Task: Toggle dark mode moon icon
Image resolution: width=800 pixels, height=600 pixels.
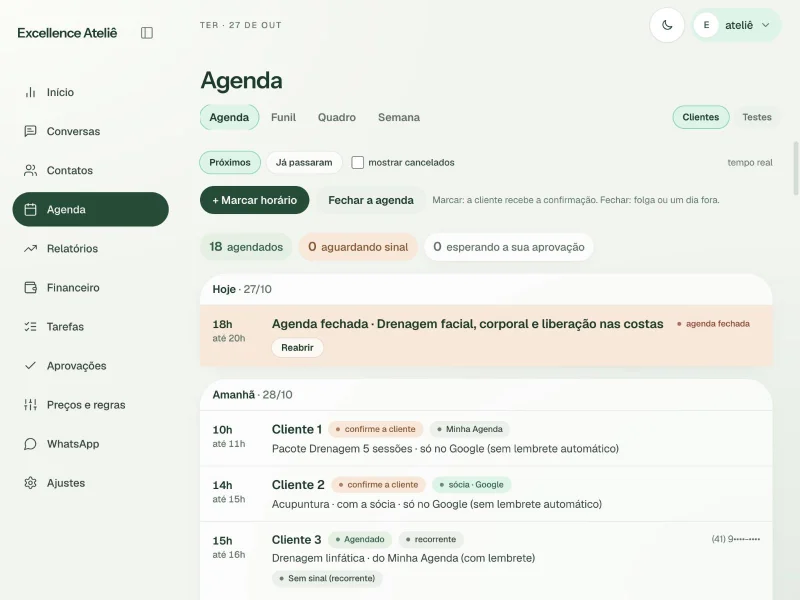Action: [x=667, y=25]
